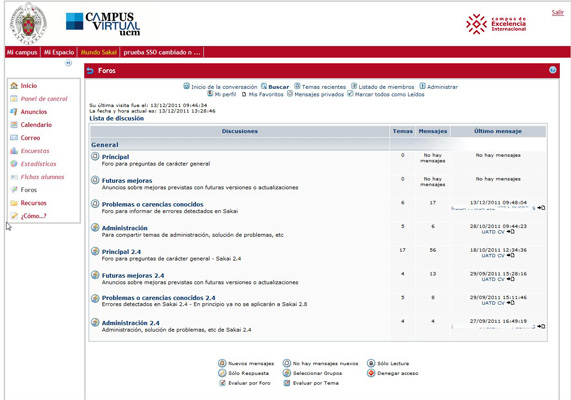Open Foros in the sidebar menu
Image resolution: width=571 pixels, height=400 pixels.
(x=29, y=190)
